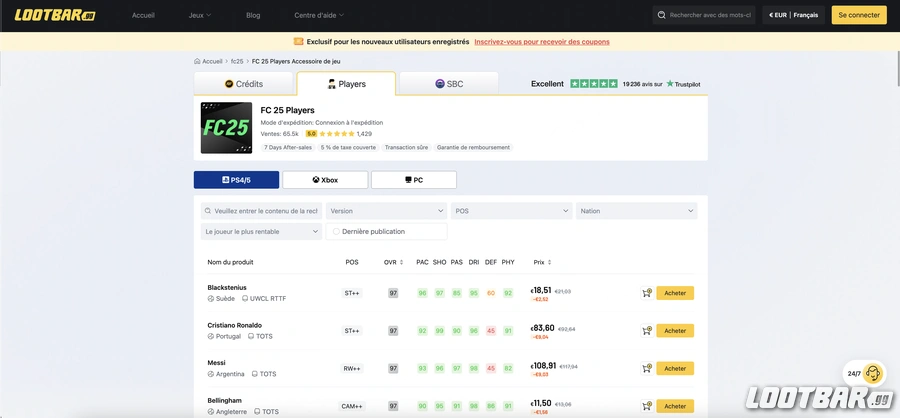Screen dimensions: 900x418
Task: Sort by OVR column arrows
Action: pyautogui.click(x=402, y=262)
